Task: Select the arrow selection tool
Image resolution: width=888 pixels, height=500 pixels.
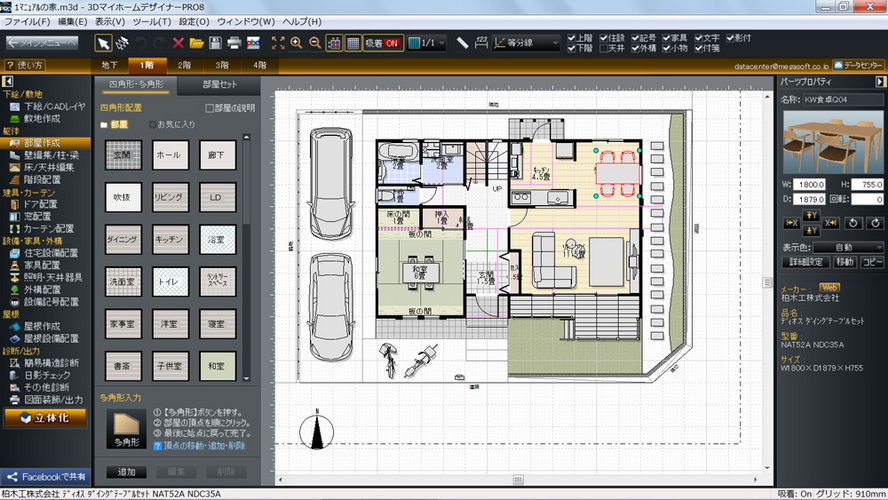Action: click(104, 43)
